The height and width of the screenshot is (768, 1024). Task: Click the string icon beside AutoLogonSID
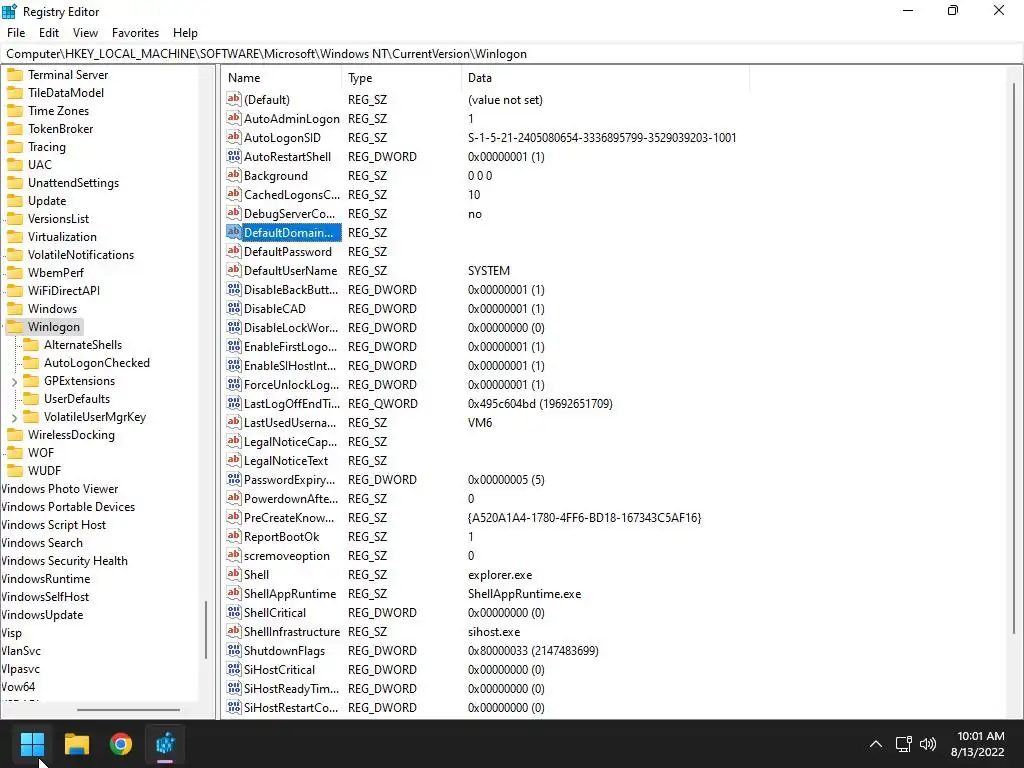234,137
